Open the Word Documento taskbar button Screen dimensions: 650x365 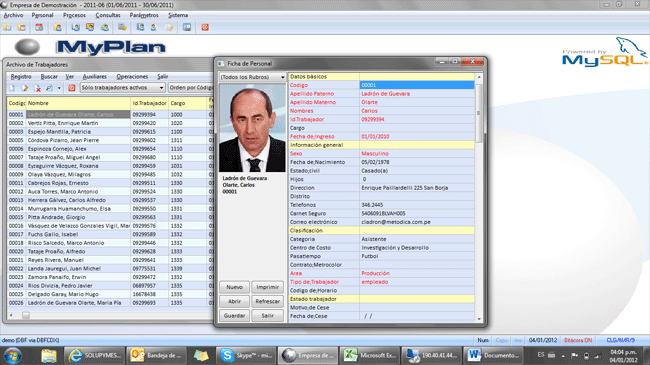[493, 356]
